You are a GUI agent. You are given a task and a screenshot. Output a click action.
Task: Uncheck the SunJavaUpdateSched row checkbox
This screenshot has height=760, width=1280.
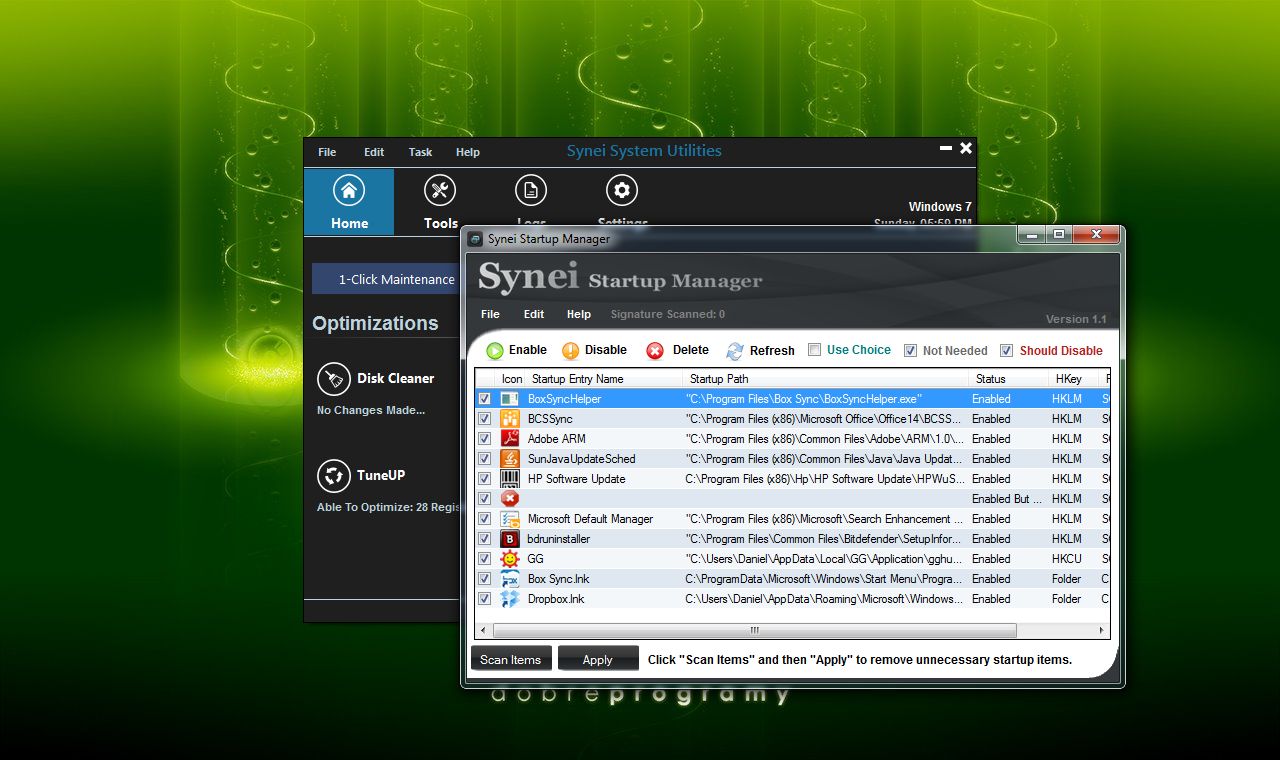484,459
